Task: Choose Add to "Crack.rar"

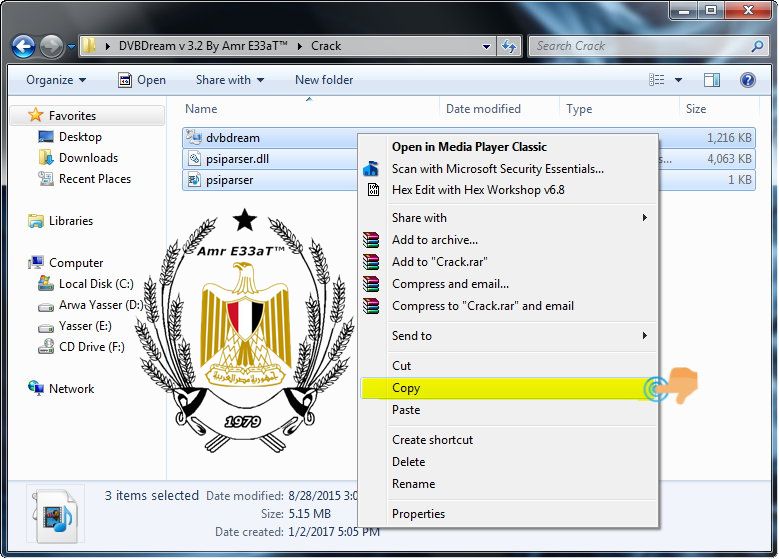Action: click(509, 262)
